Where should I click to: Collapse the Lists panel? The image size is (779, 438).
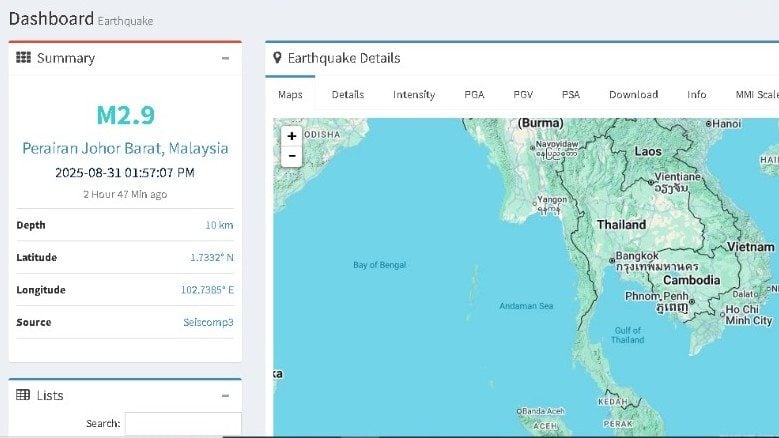coord(225,395)
